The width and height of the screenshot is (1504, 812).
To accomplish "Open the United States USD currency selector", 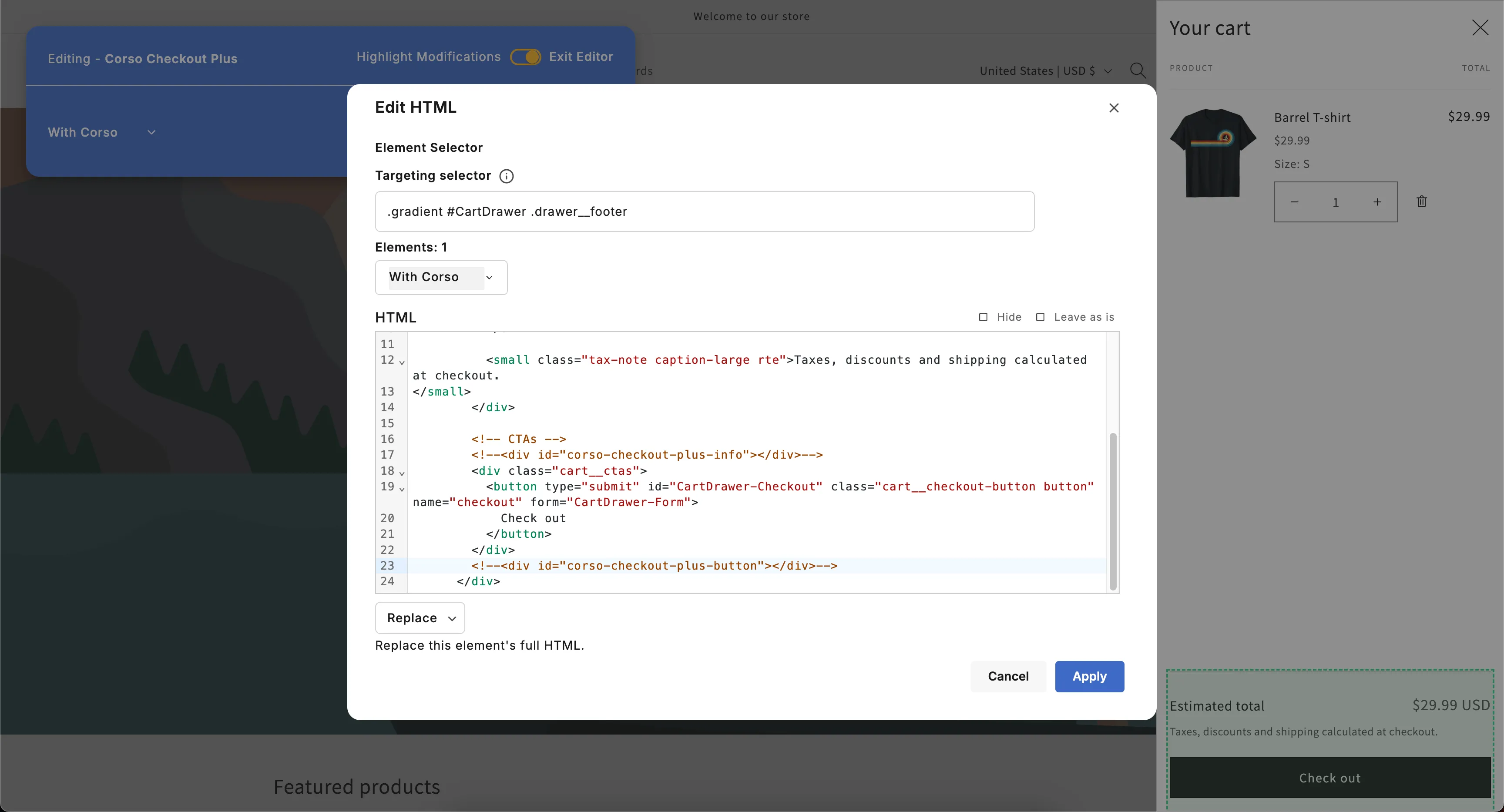I will pos(1045,70).
